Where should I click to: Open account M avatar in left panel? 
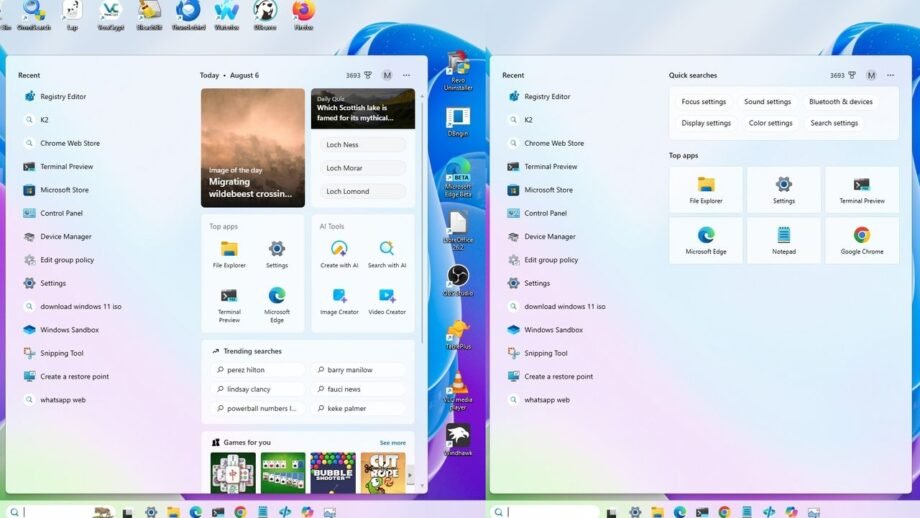(387, 75)
